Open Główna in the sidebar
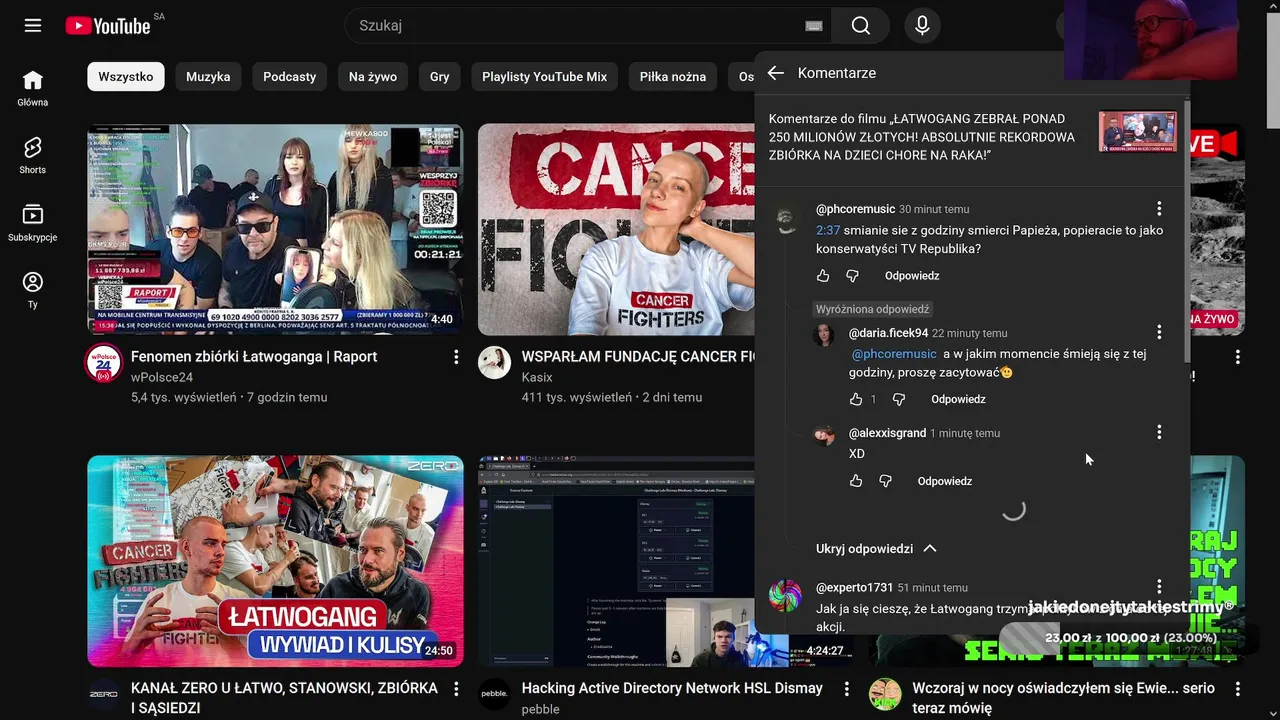Screen dimensions: 1280x720 [33, 88]
